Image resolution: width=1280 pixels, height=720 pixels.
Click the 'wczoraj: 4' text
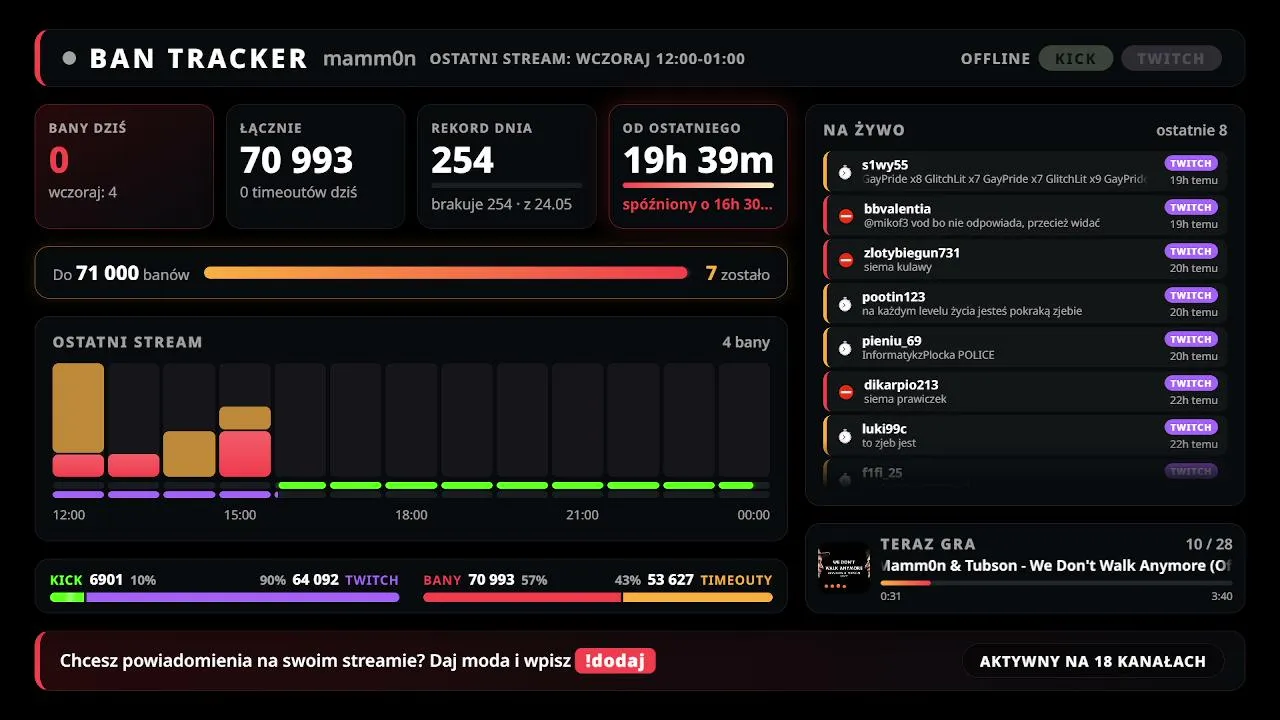[83, 192]
